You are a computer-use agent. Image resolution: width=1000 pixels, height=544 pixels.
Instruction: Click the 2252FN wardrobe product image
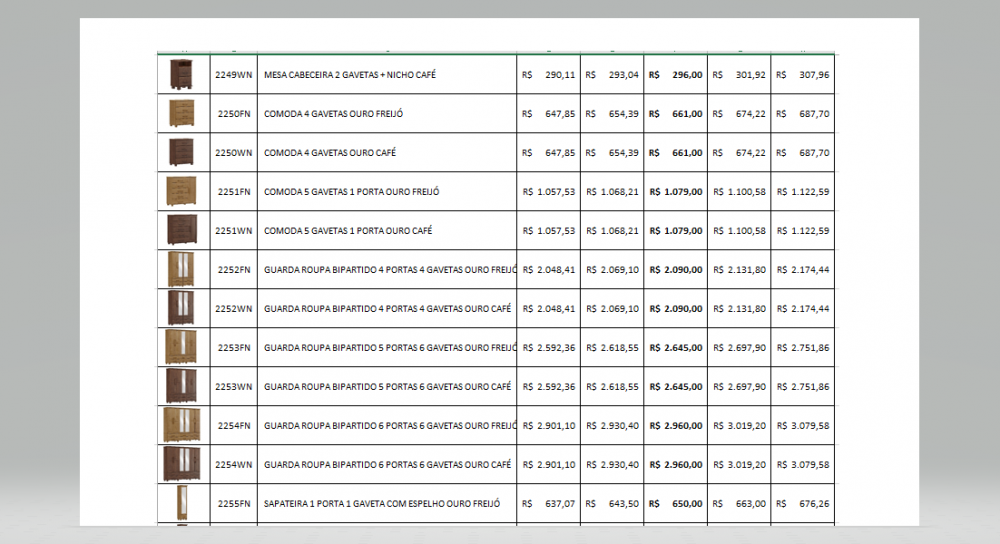(181, 269)
